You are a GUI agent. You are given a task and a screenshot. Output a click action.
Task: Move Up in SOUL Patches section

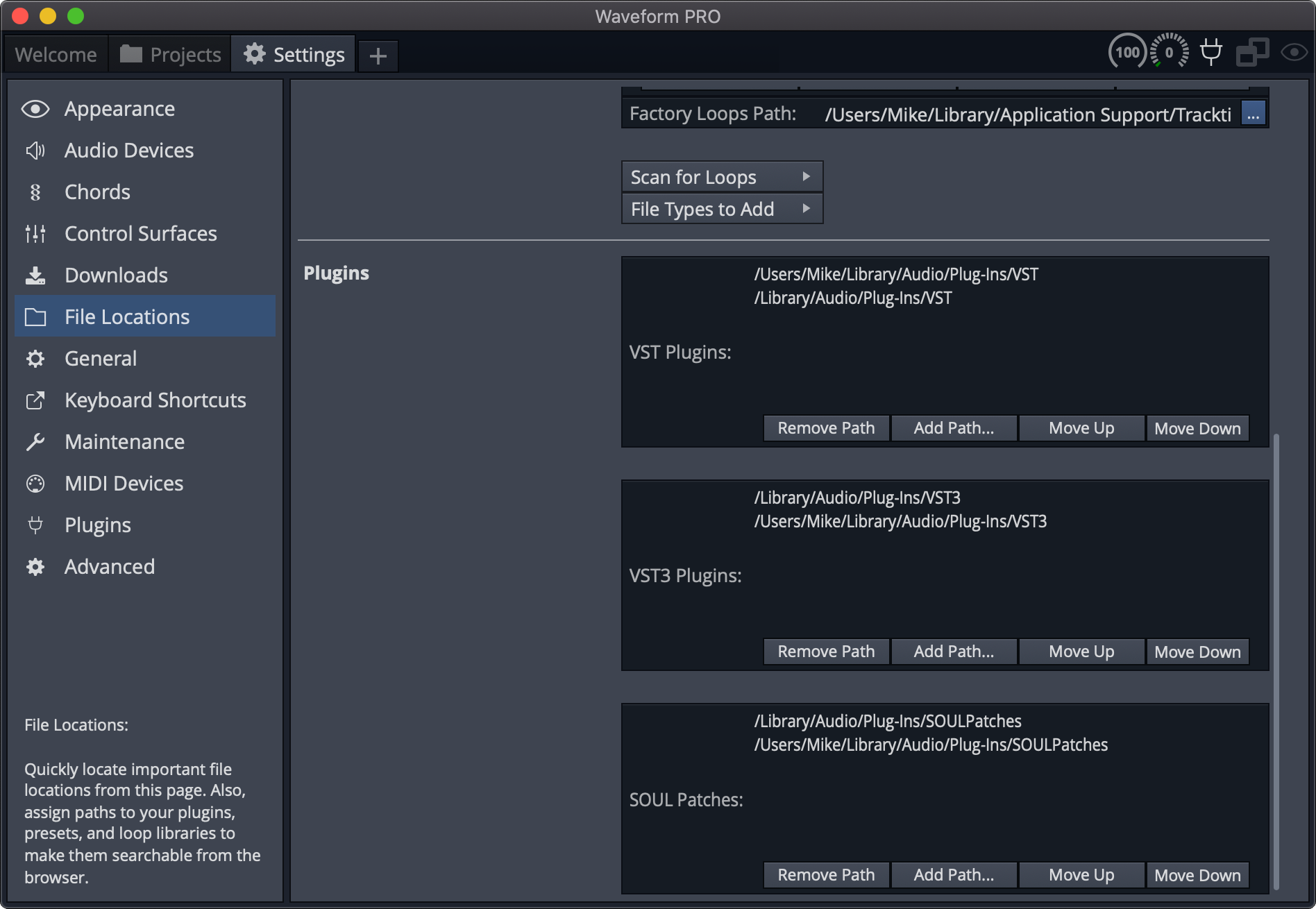coord(1081,875)
